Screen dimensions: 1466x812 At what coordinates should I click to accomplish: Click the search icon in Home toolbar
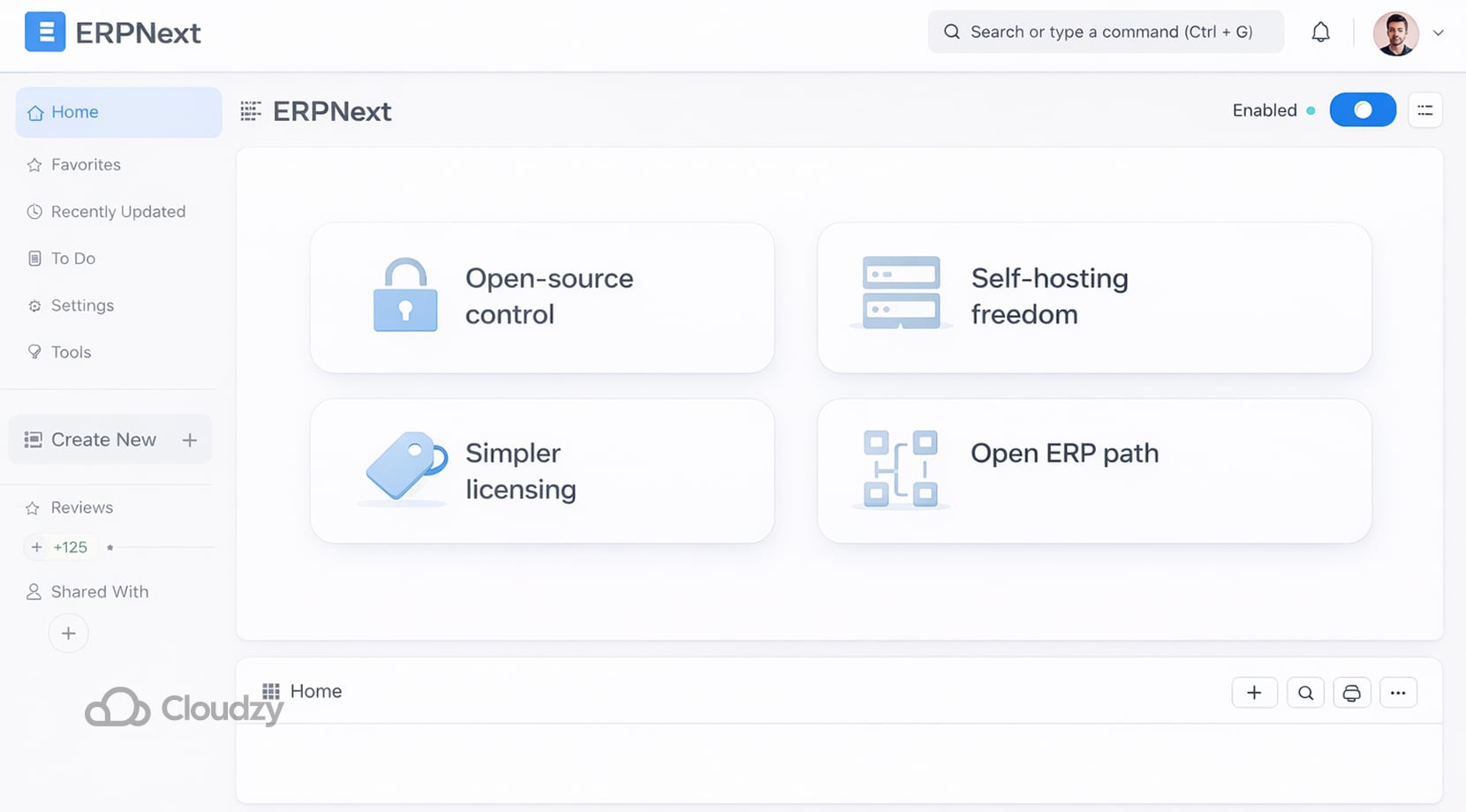pyautogui.click(x=1305, y=692)
